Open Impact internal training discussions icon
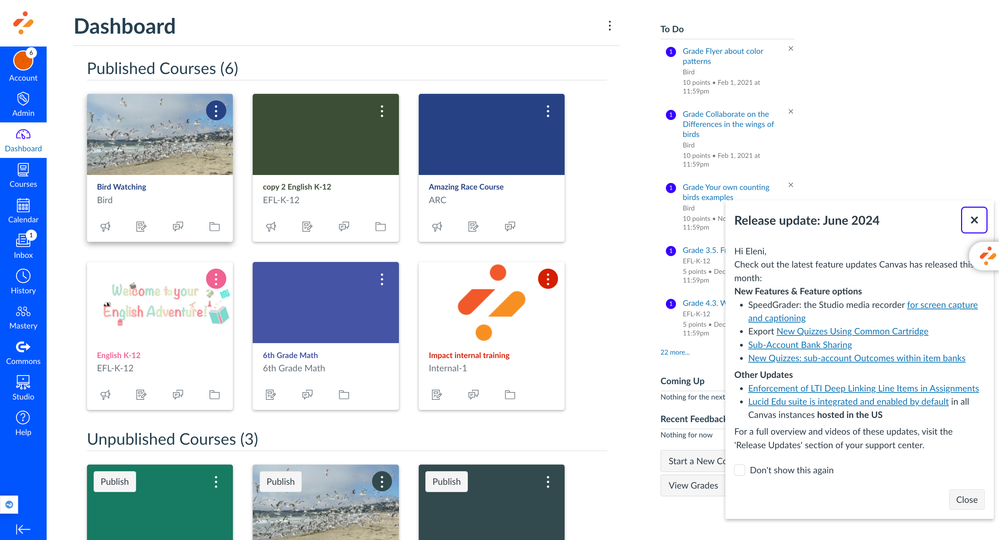 (473, 395)
